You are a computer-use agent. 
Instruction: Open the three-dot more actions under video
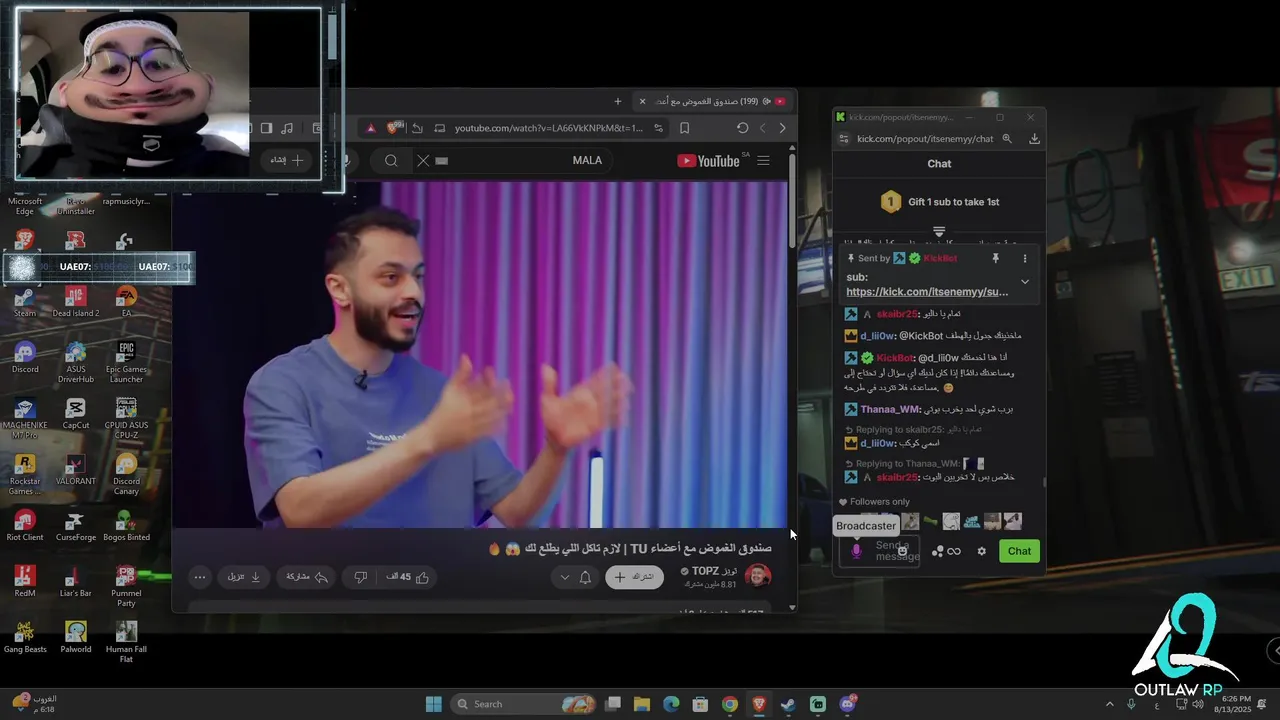click(x=200, y=577)
